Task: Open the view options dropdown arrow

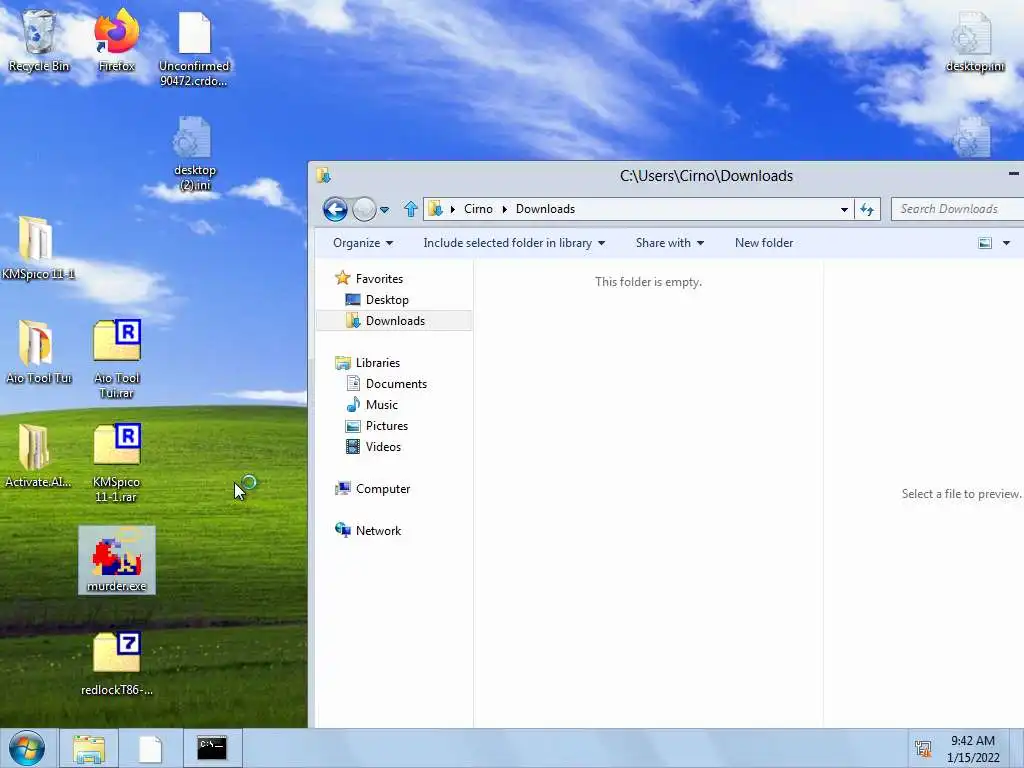Action: (x=1006, y=243)
